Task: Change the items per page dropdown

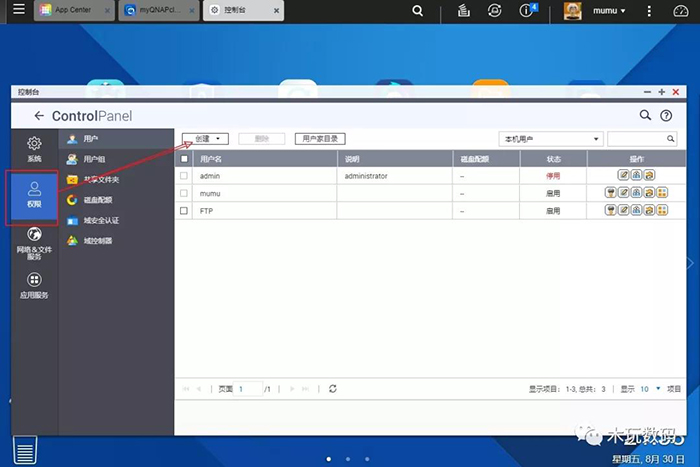Action: coord(650,389)
